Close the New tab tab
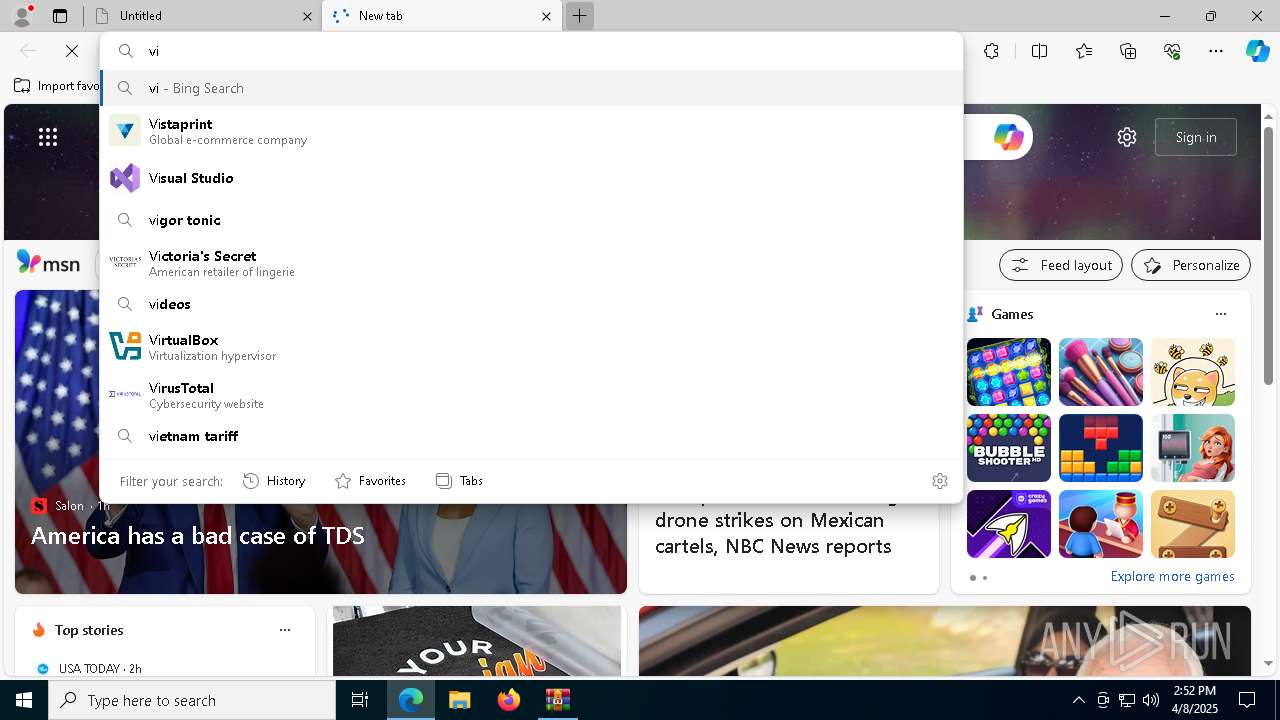Image resolution: width=1280 pixels, height=720 pixels. (546, 16)
